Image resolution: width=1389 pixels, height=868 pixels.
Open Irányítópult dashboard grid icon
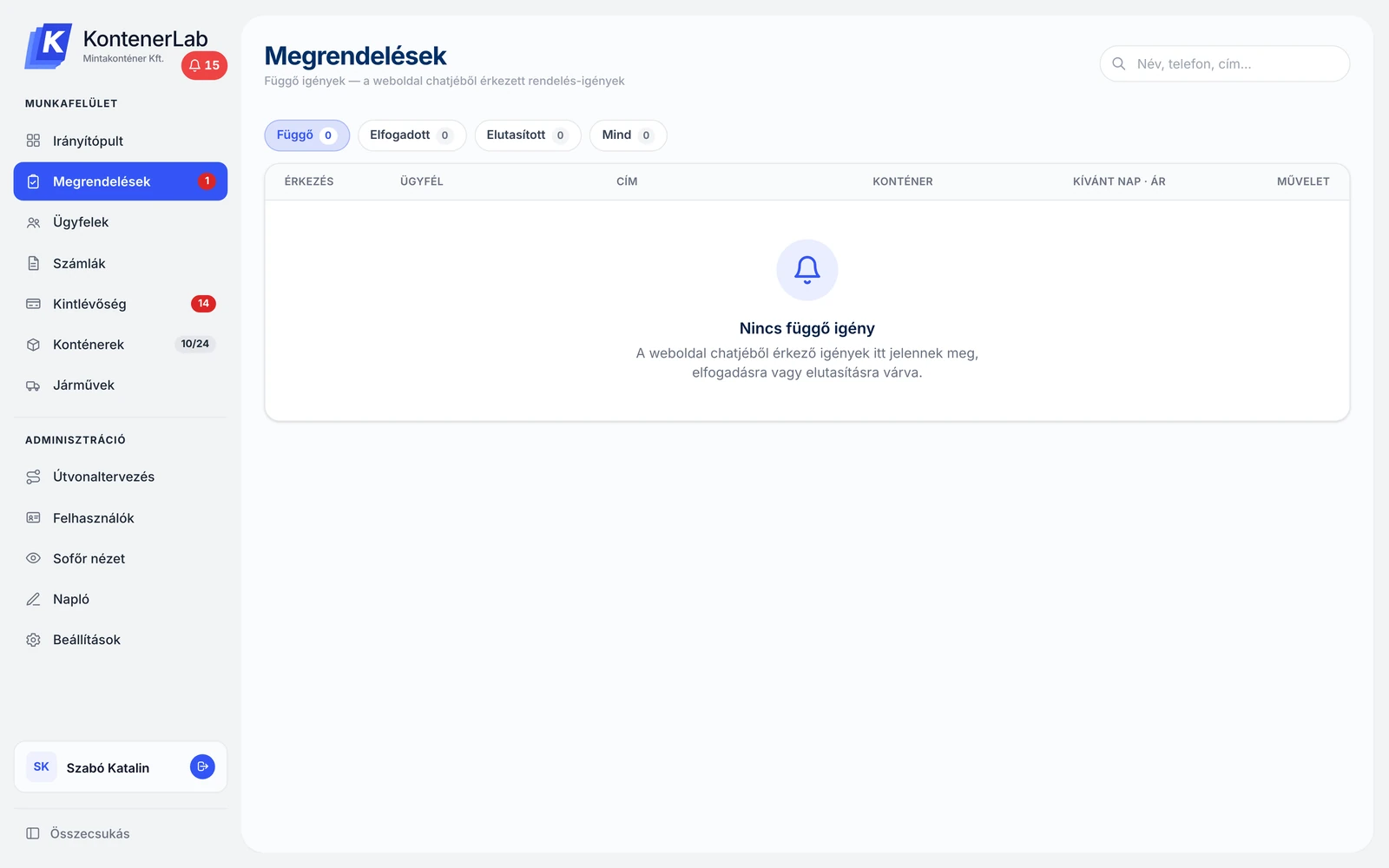click(33, 141)
